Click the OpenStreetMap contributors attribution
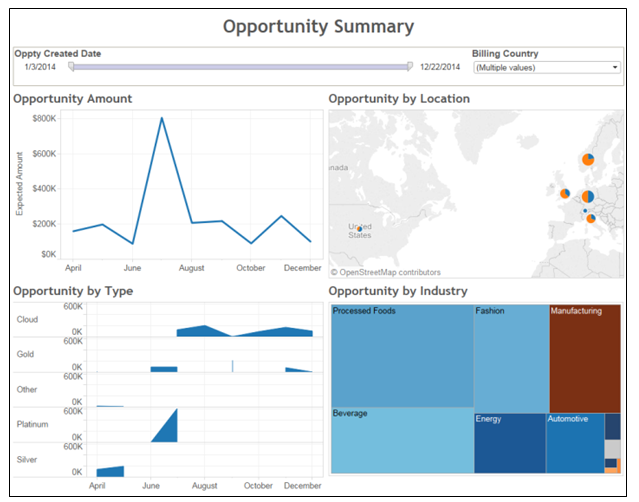639x502 pixels. pos(386,272)
